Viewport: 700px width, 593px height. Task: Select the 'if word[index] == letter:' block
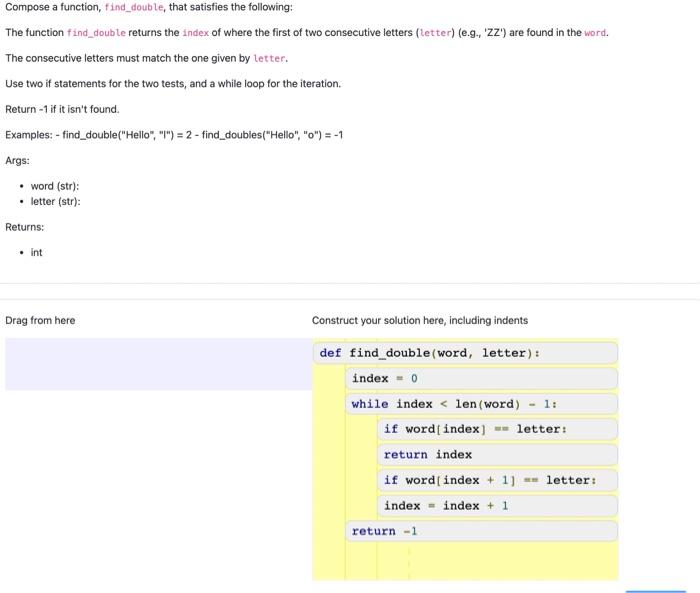tap(497, 429)
